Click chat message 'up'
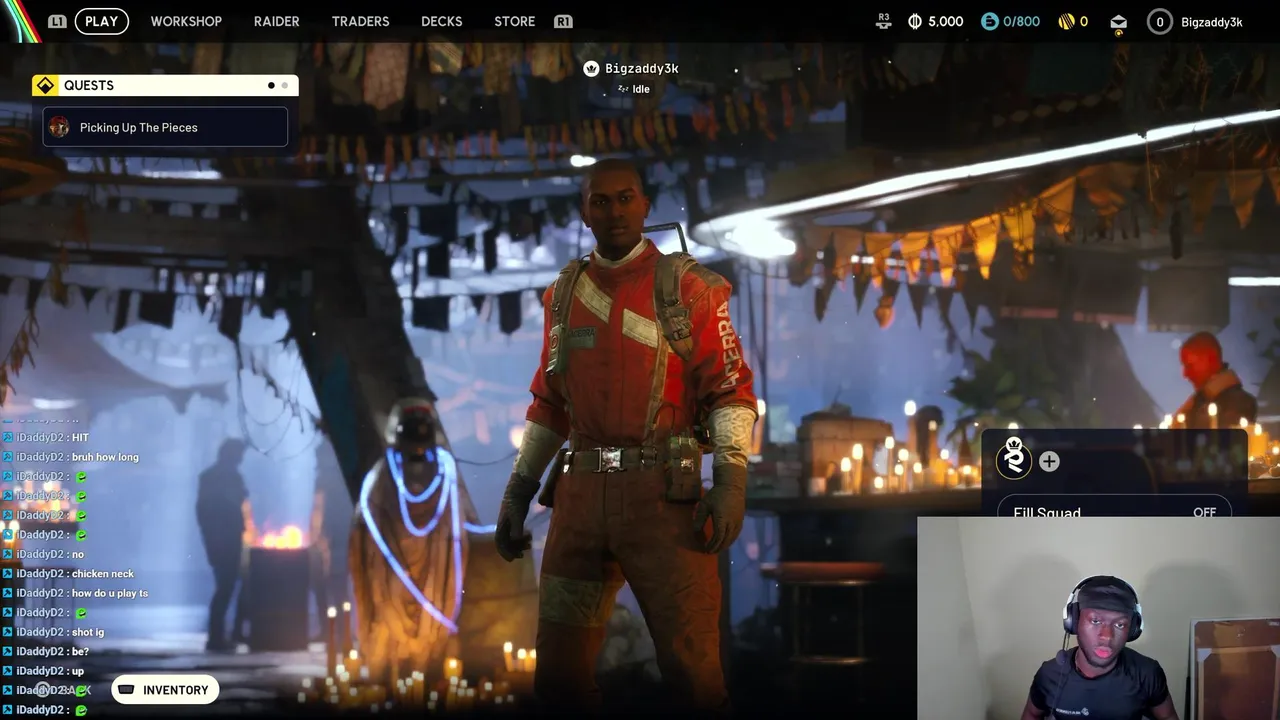This screenshot has width=1280, height=720. (x=77, y=671)
